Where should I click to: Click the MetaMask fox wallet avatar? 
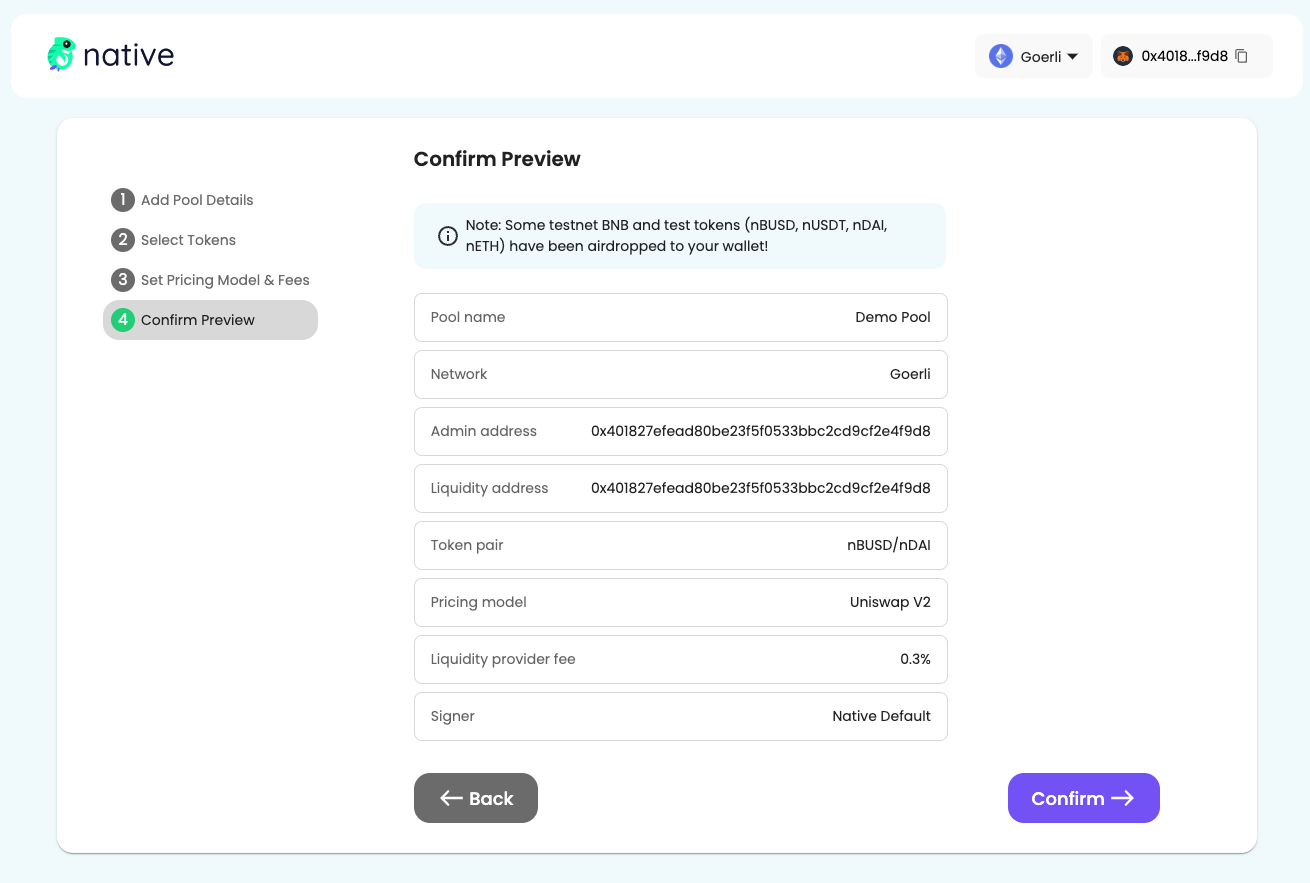click(x=1123, y=56)
